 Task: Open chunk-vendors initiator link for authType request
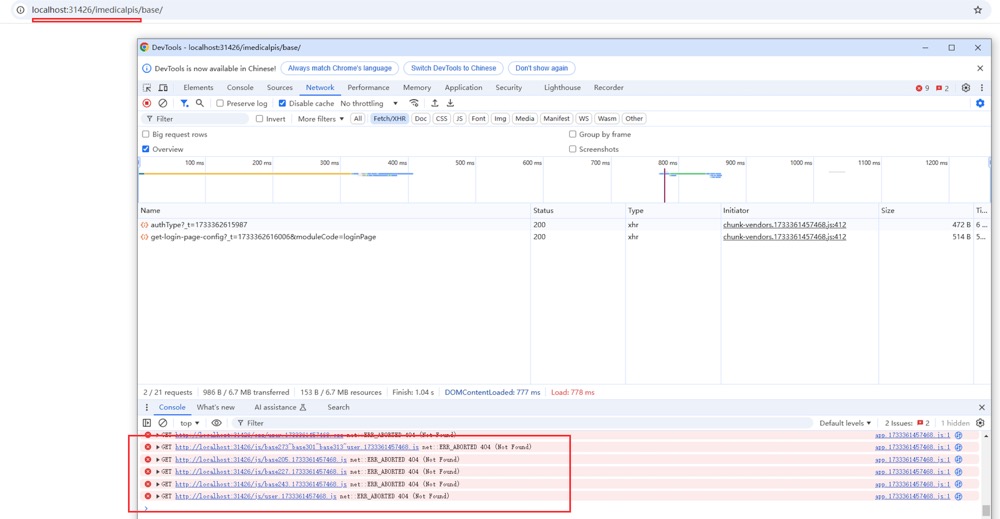pos(784,225)
